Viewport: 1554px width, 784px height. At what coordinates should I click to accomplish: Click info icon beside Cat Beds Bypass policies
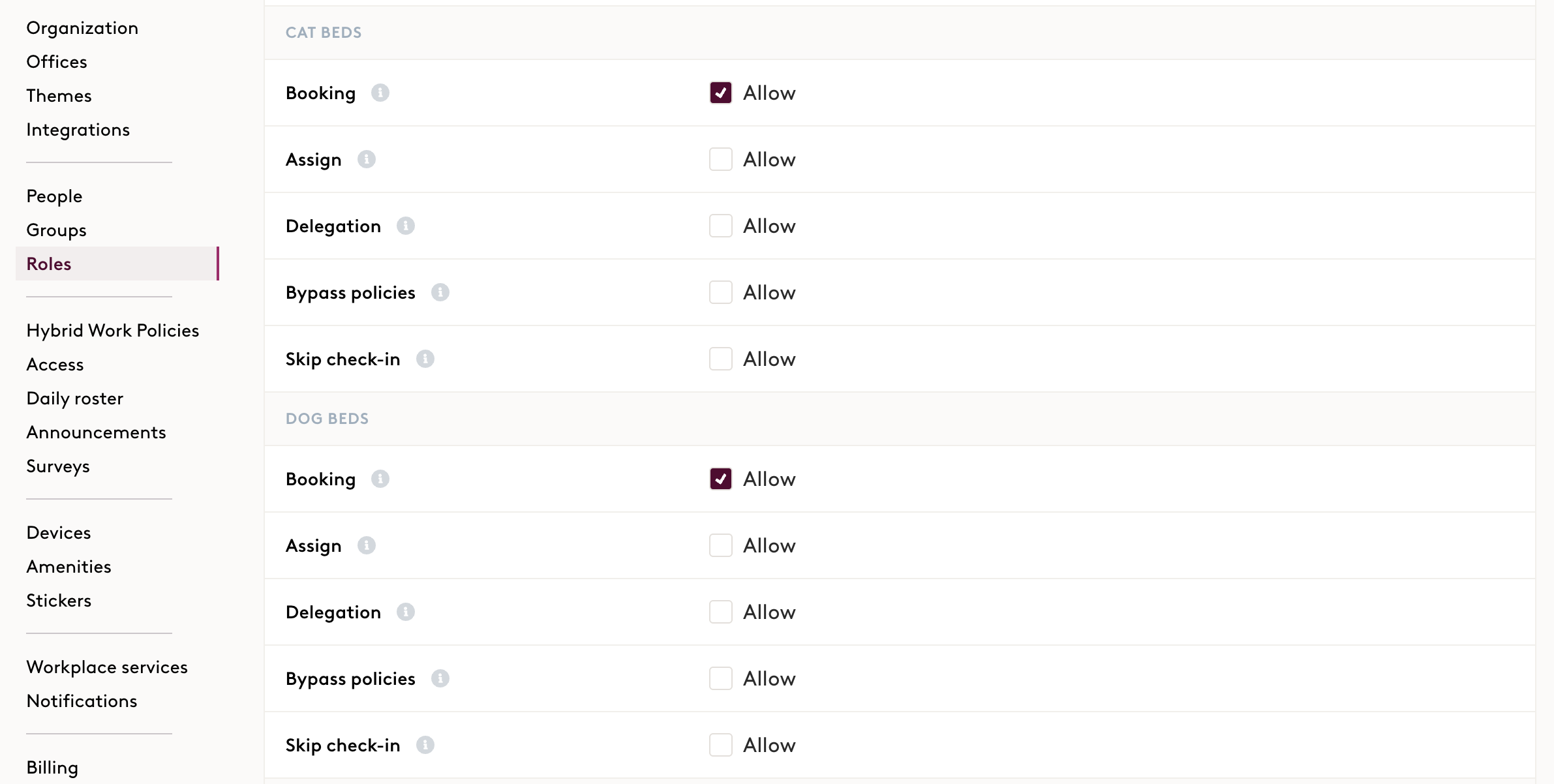440,293
